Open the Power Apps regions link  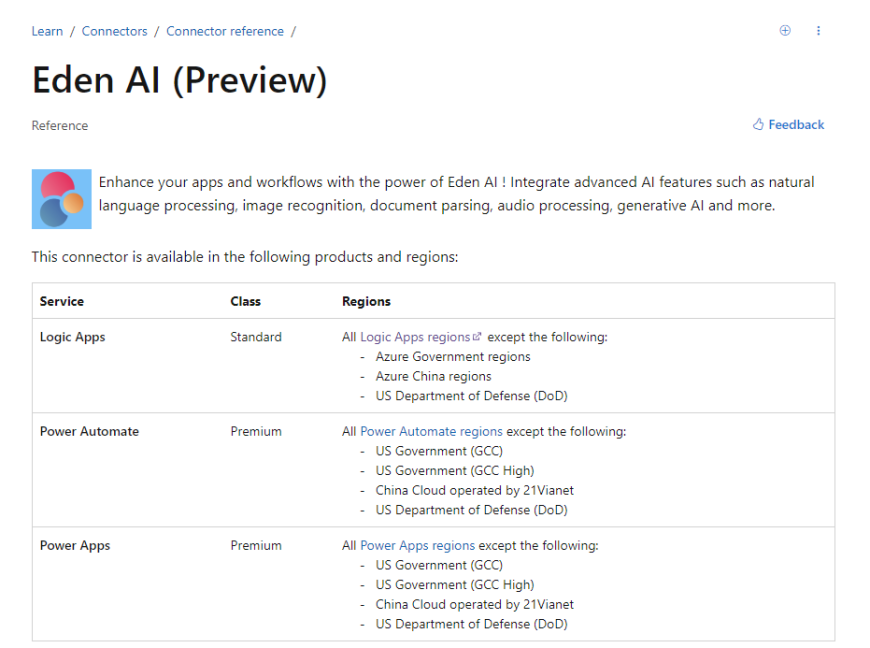(x=417, y=545)
